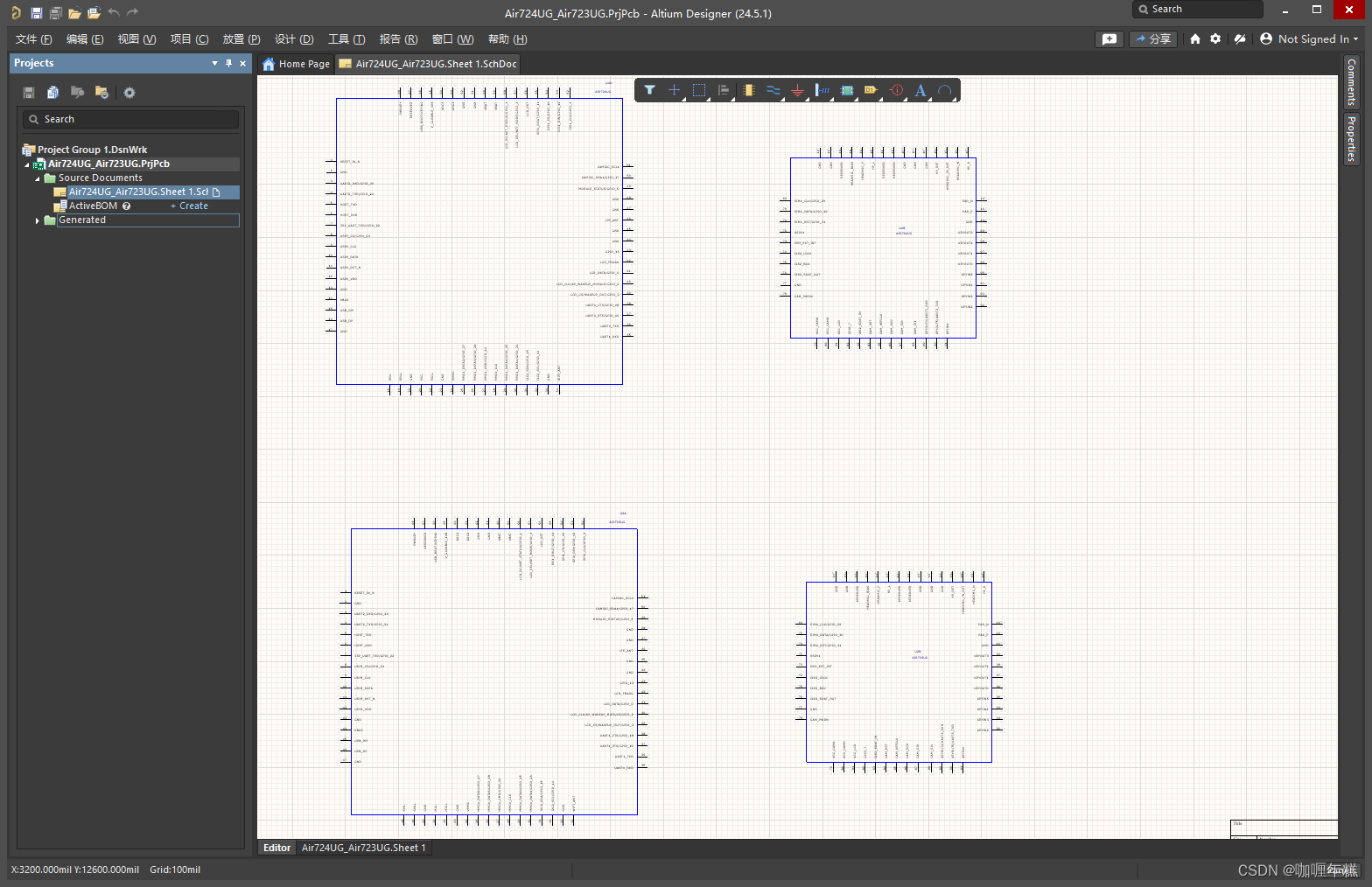Click the Projects panel save icon
The width and height of the screenshot is (1372, 887).
(29, 93)
